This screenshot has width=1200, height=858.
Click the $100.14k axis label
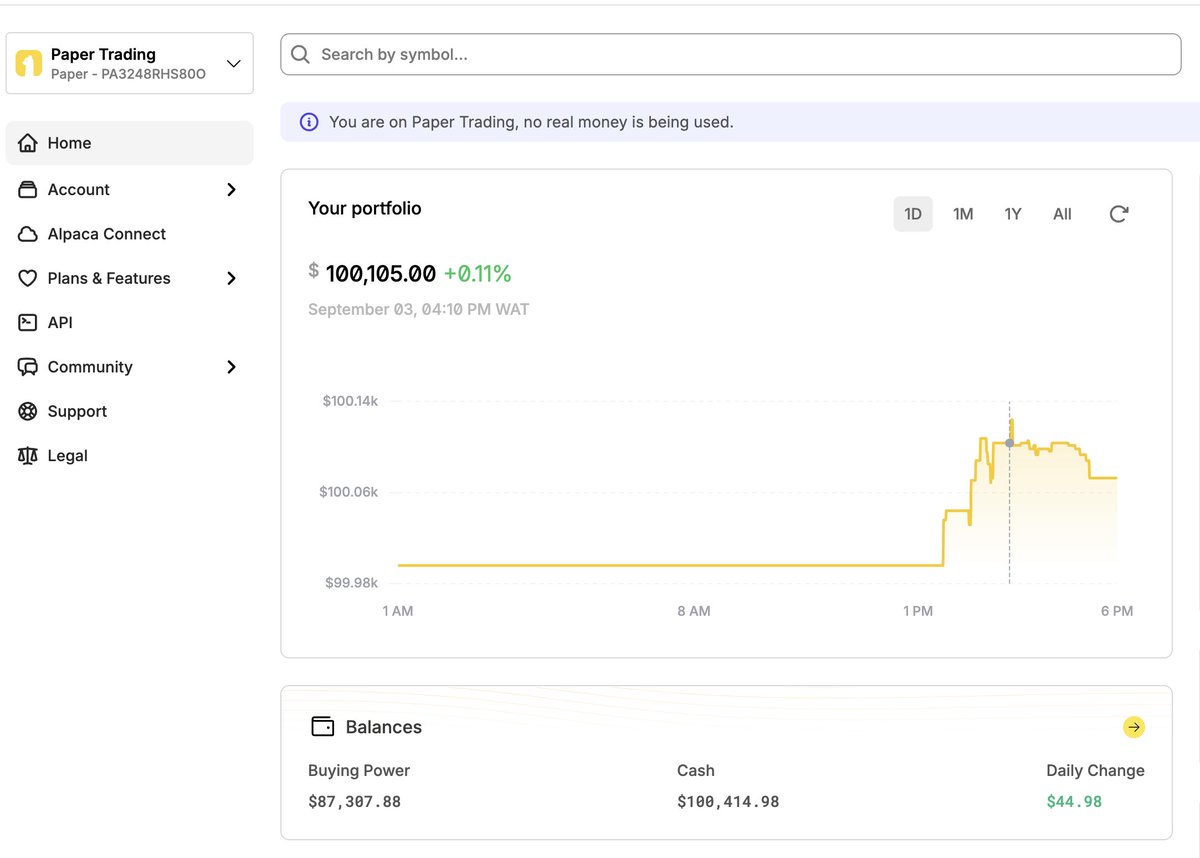point(350,401)
